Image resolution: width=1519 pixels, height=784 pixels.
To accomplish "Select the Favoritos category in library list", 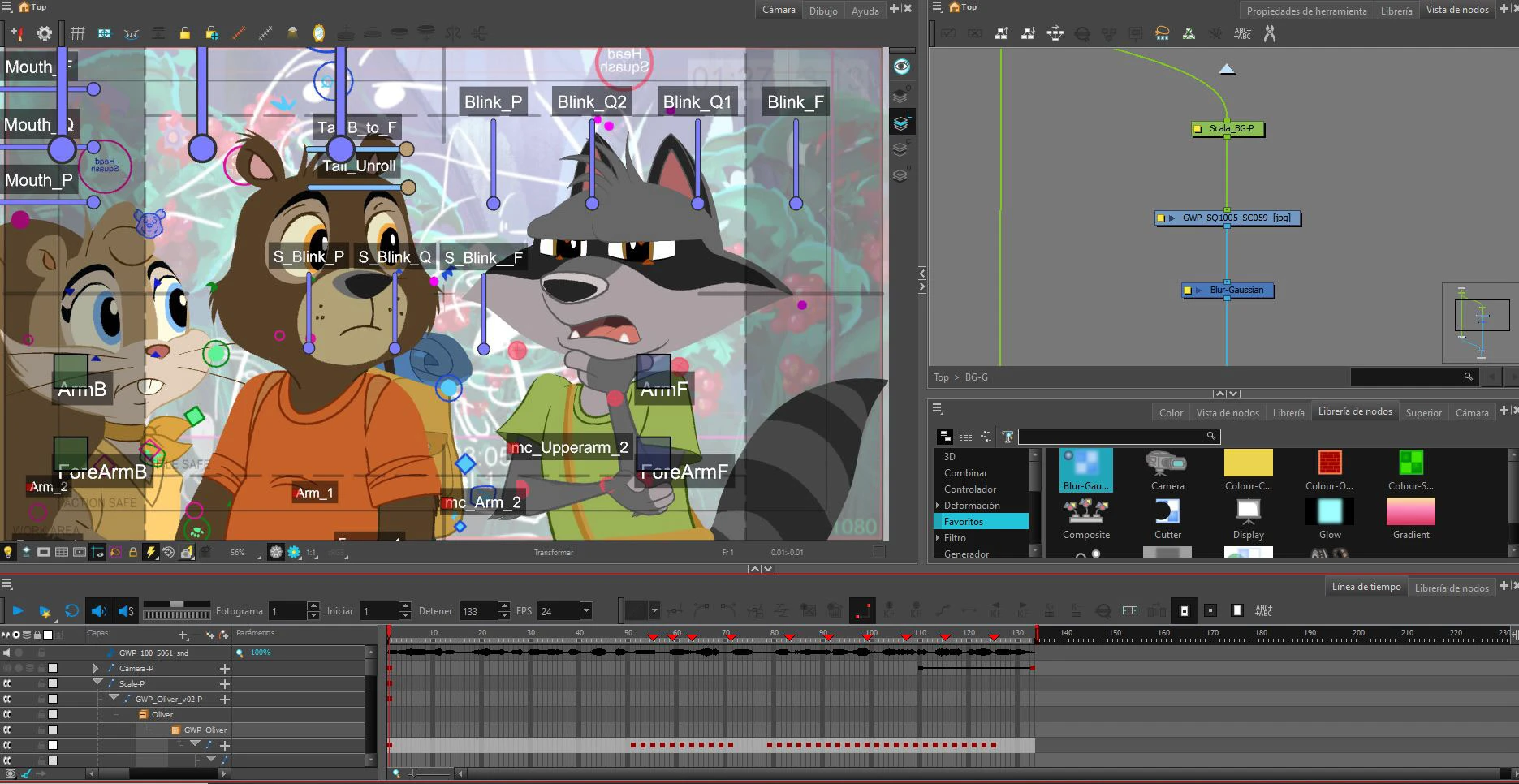I will pos(964,522).
